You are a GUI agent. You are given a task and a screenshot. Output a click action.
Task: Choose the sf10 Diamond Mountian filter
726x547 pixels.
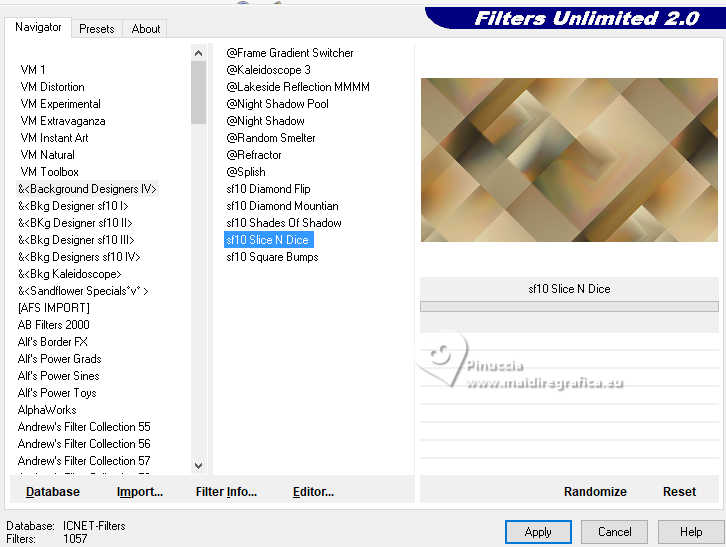282,206
